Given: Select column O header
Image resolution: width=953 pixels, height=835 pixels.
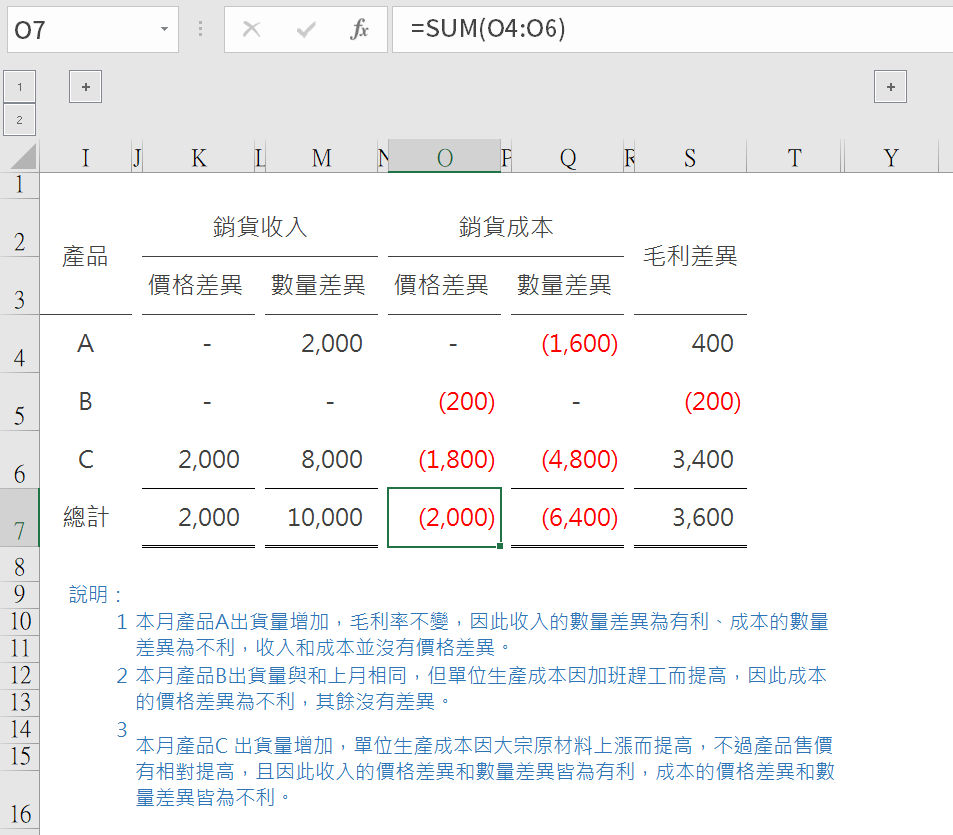Looking at the screenshot, I should click(x=444, y=157).
